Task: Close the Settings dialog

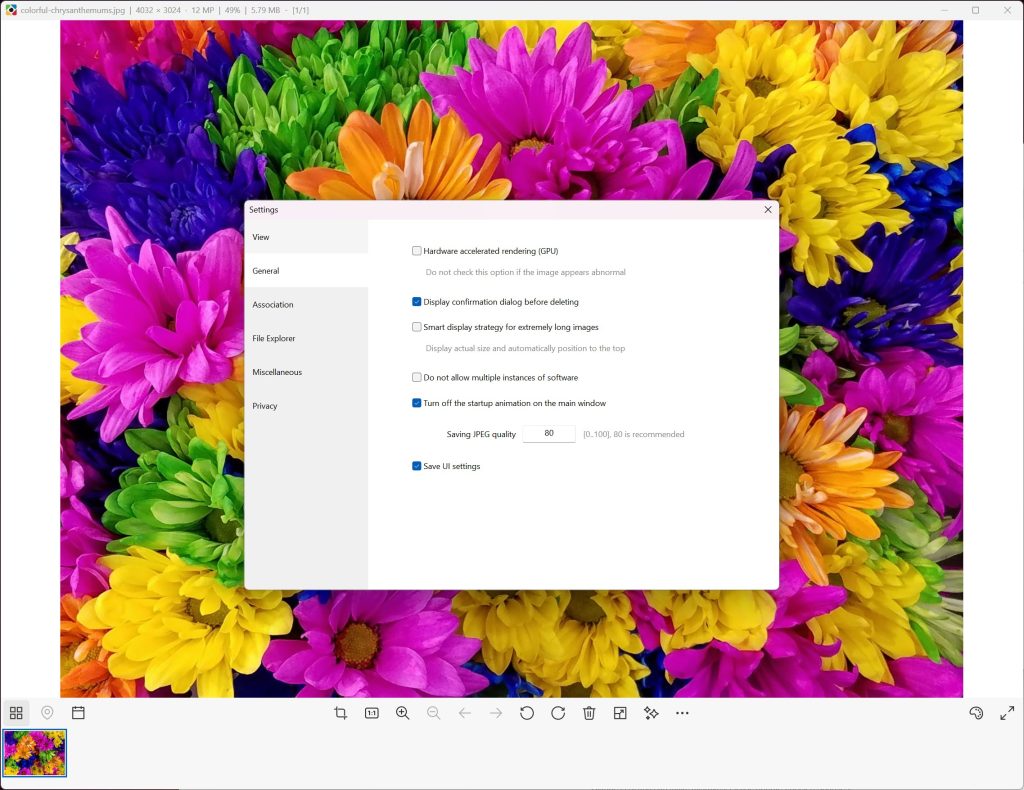Action: 768,210
